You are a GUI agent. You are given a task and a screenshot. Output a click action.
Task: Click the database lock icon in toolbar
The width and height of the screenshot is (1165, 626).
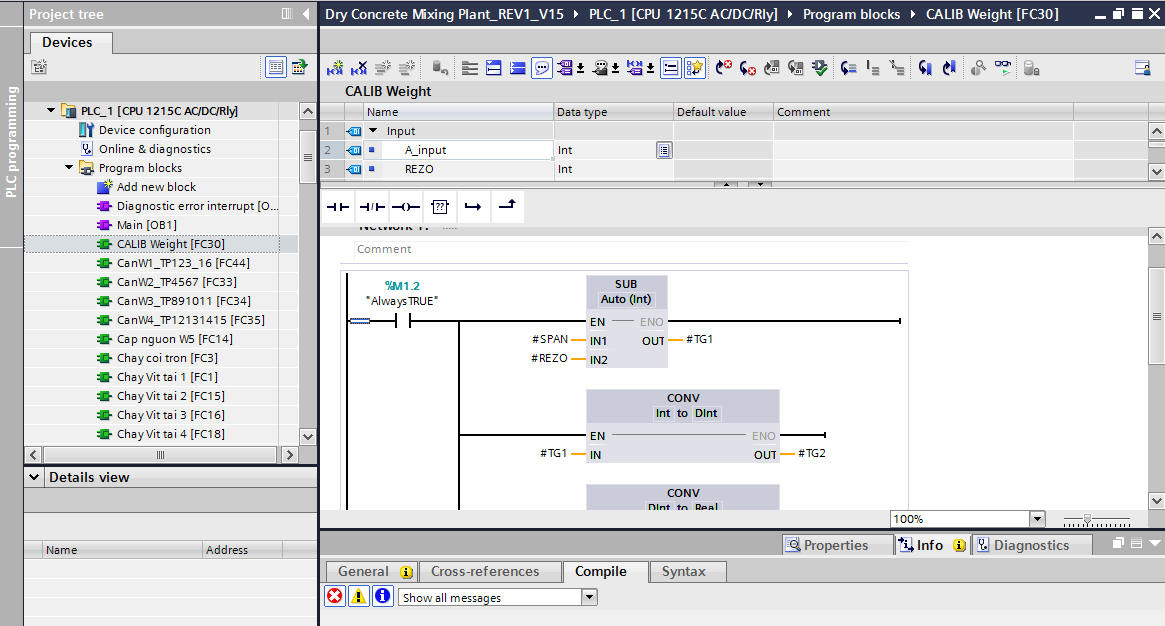[1031, 68]
